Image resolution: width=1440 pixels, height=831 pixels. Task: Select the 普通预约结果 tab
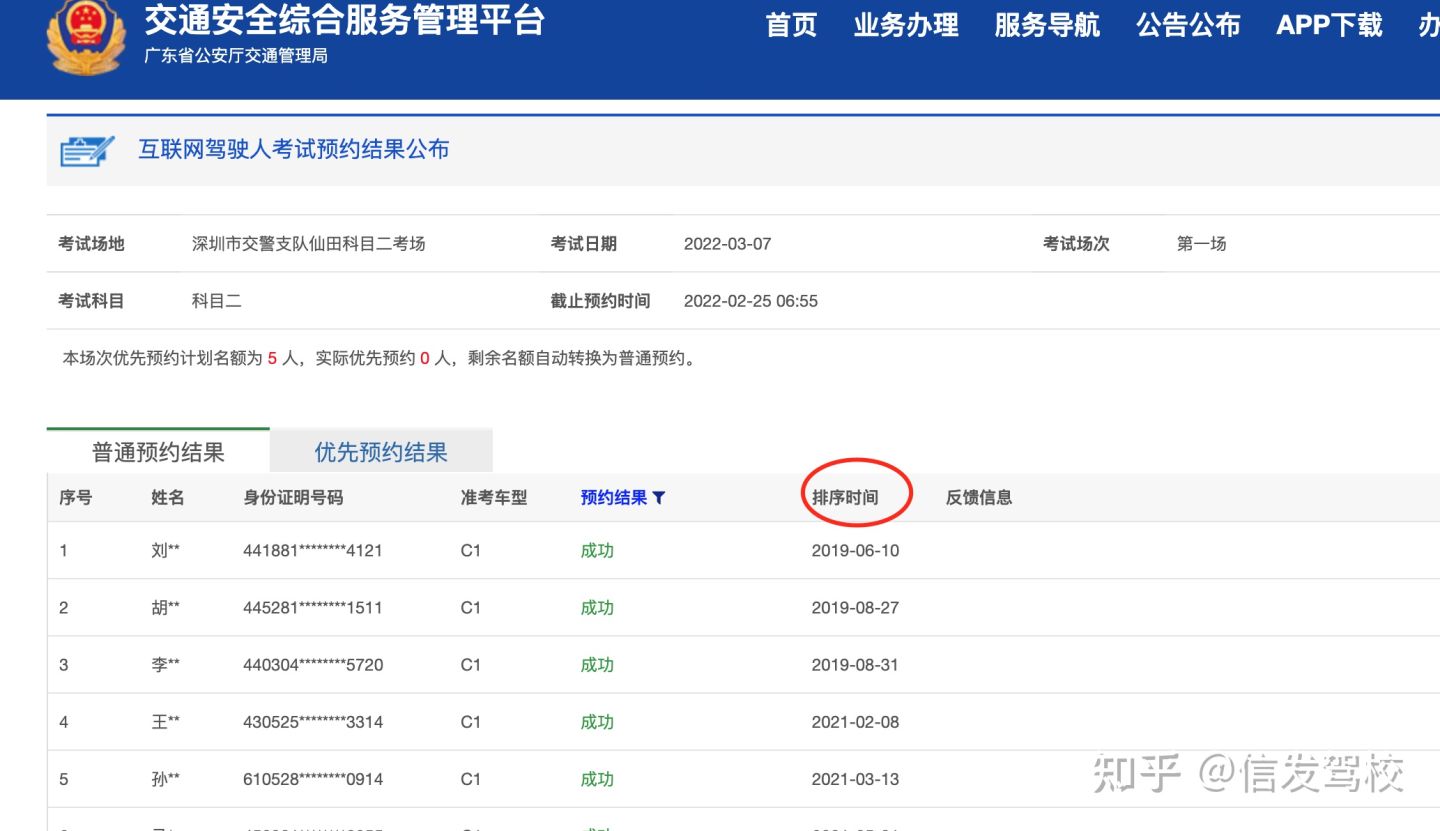157,451
